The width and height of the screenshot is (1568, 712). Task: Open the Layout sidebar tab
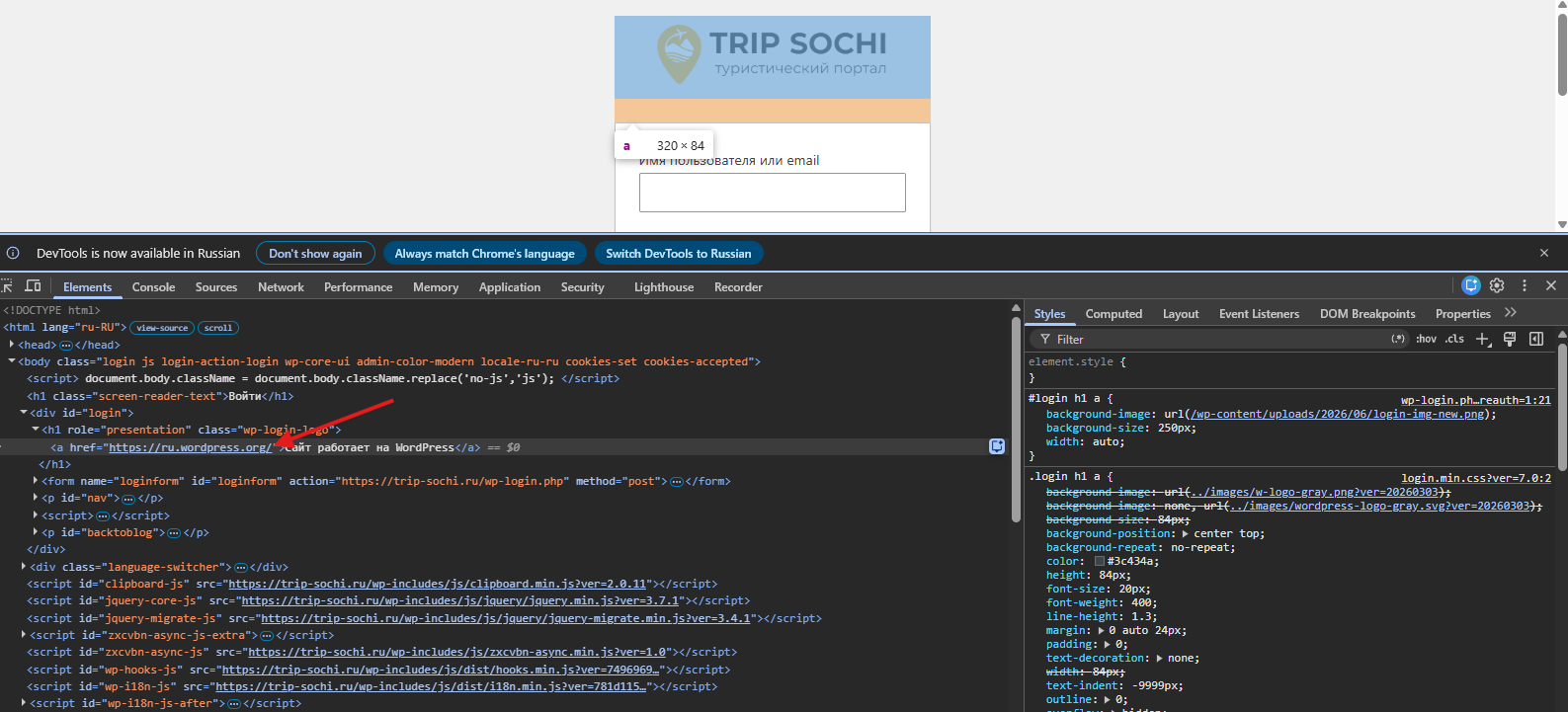tap(1181, 314)
